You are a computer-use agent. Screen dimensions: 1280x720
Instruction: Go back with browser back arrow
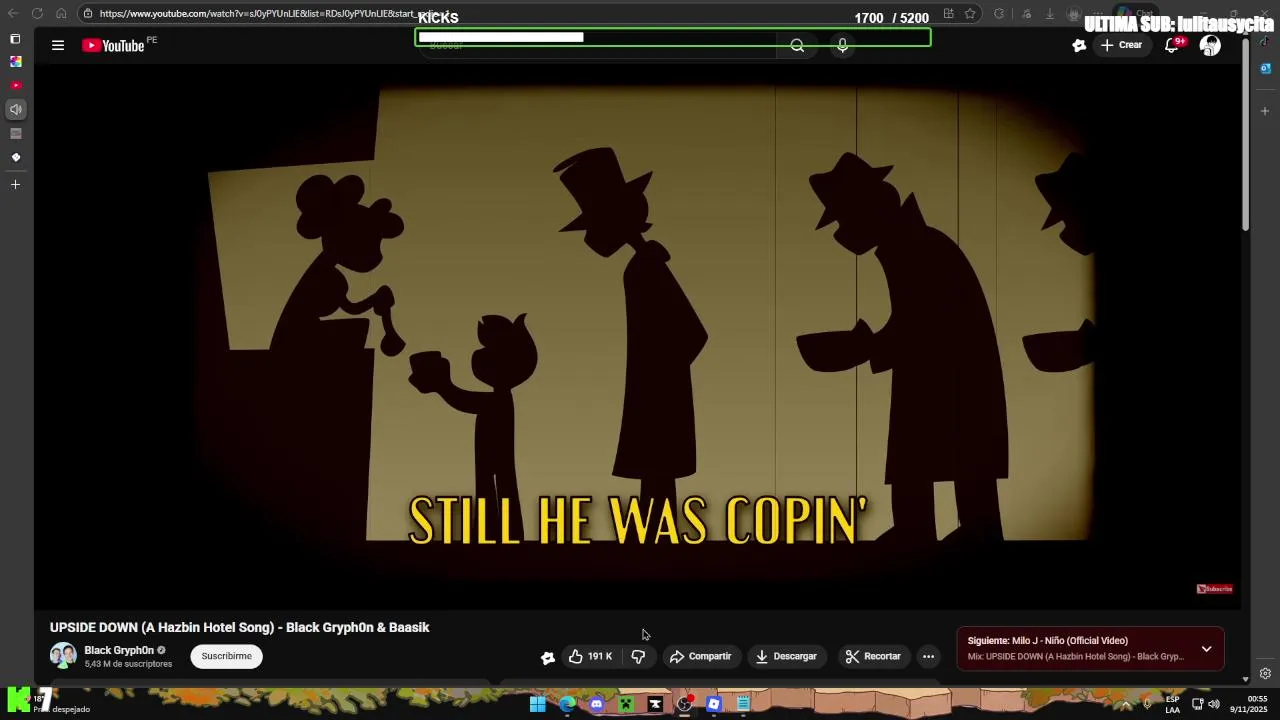tap(13, 14)
